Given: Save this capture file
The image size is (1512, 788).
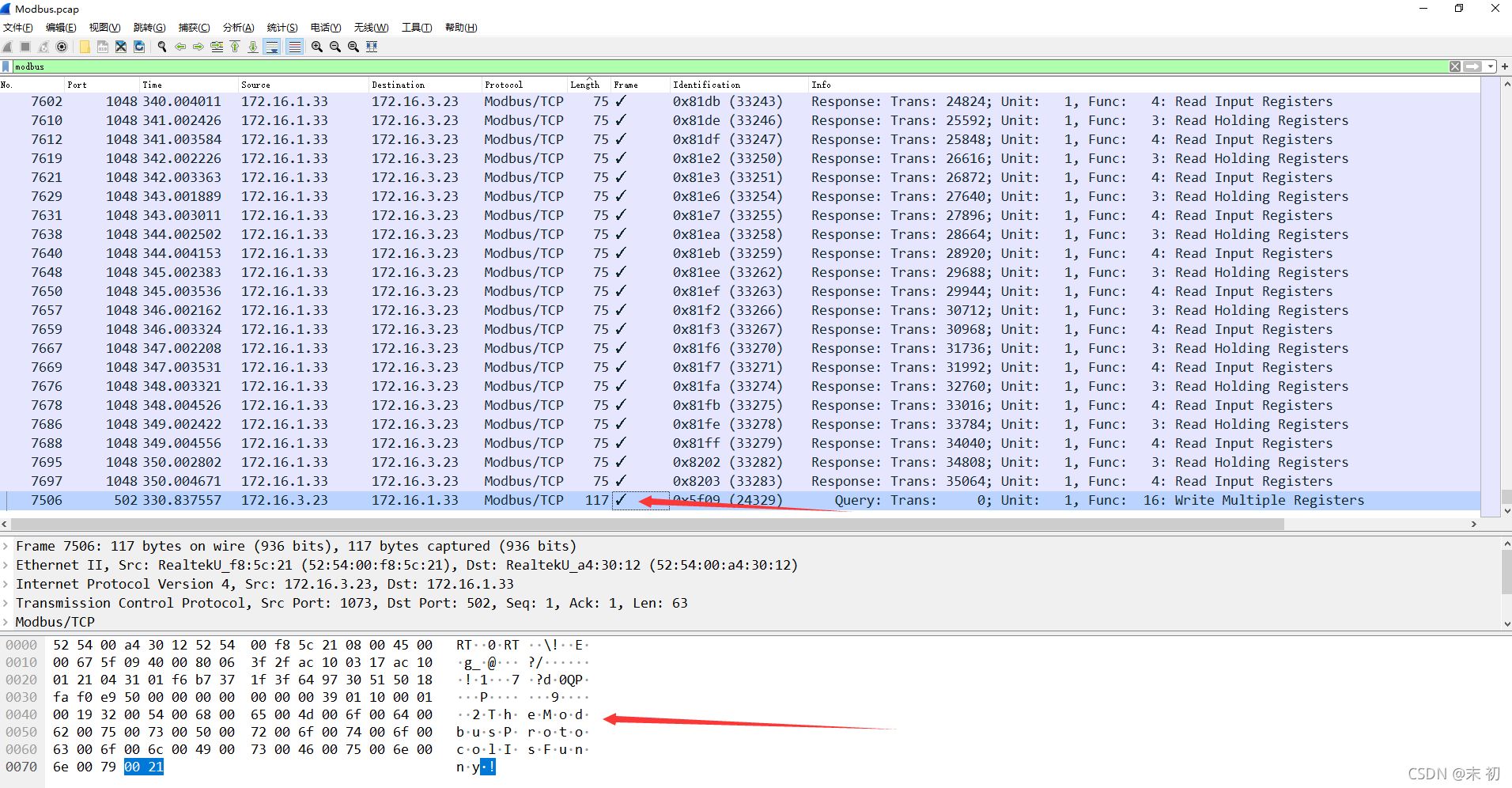Looking at the screenshot, I should pos(103,47).
